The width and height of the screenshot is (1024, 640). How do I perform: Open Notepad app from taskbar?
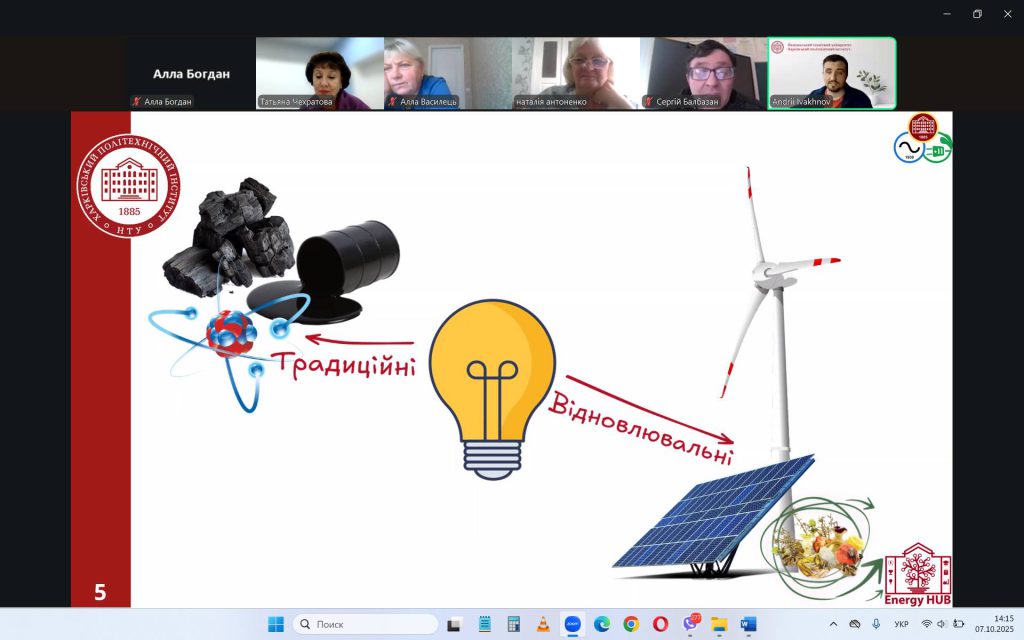click(485, 624)
